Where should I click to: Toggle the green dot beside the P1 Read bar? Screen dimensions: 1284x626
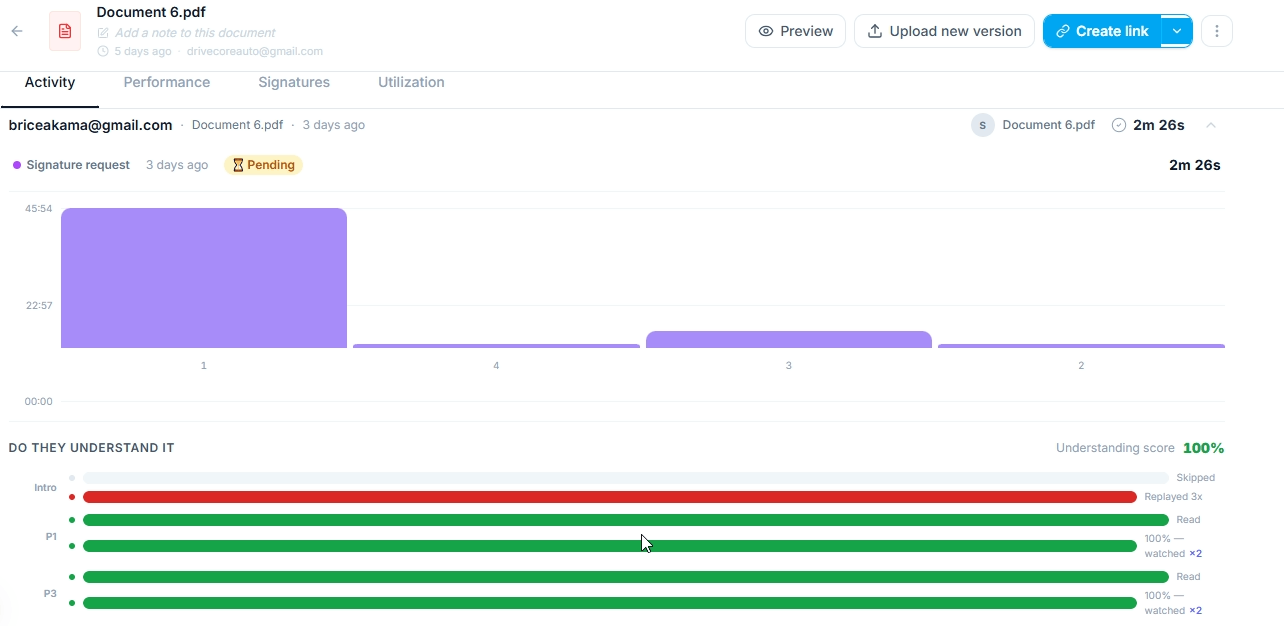(x=70, y=519)
